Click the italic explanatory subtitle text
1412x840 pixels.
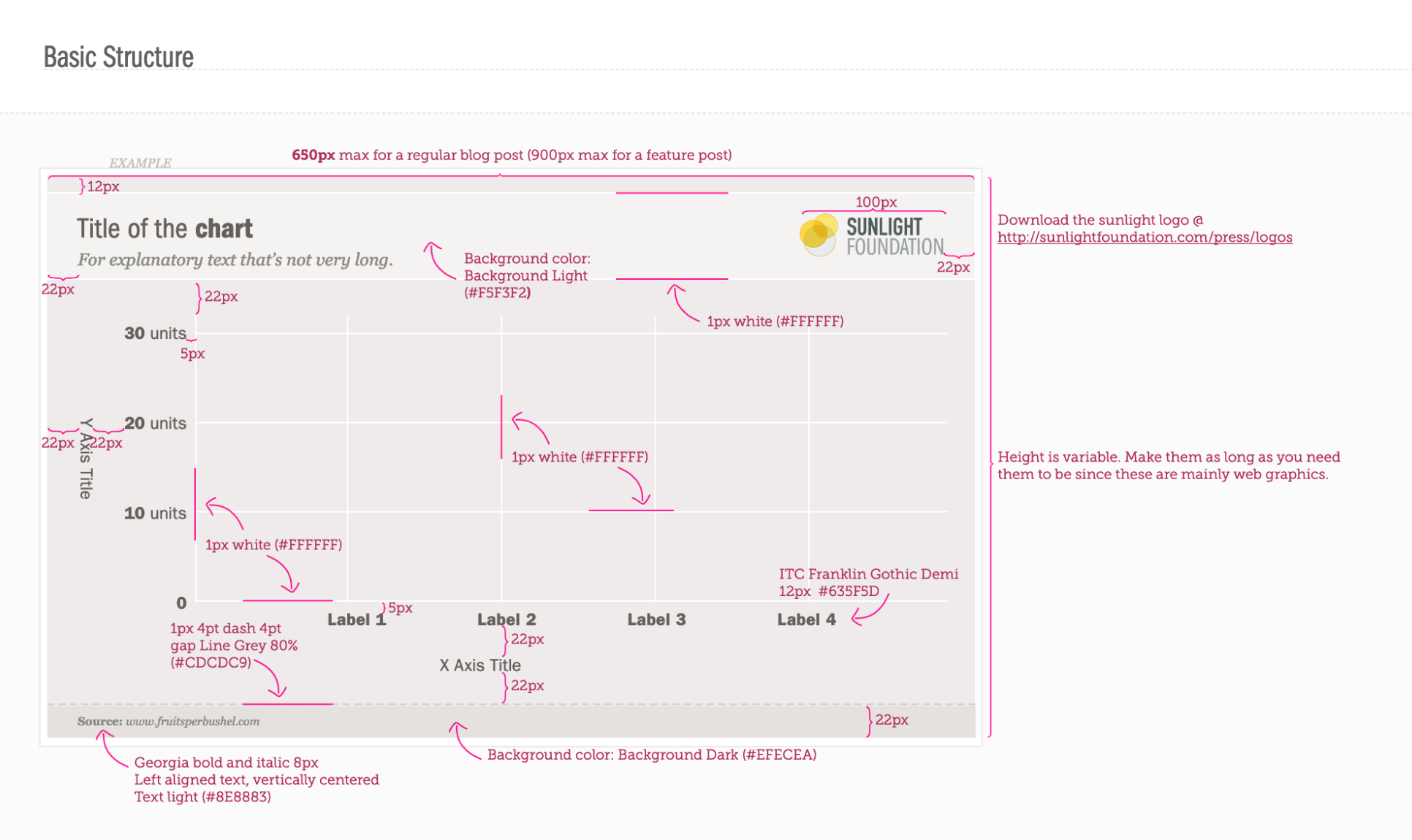point(235,260)
